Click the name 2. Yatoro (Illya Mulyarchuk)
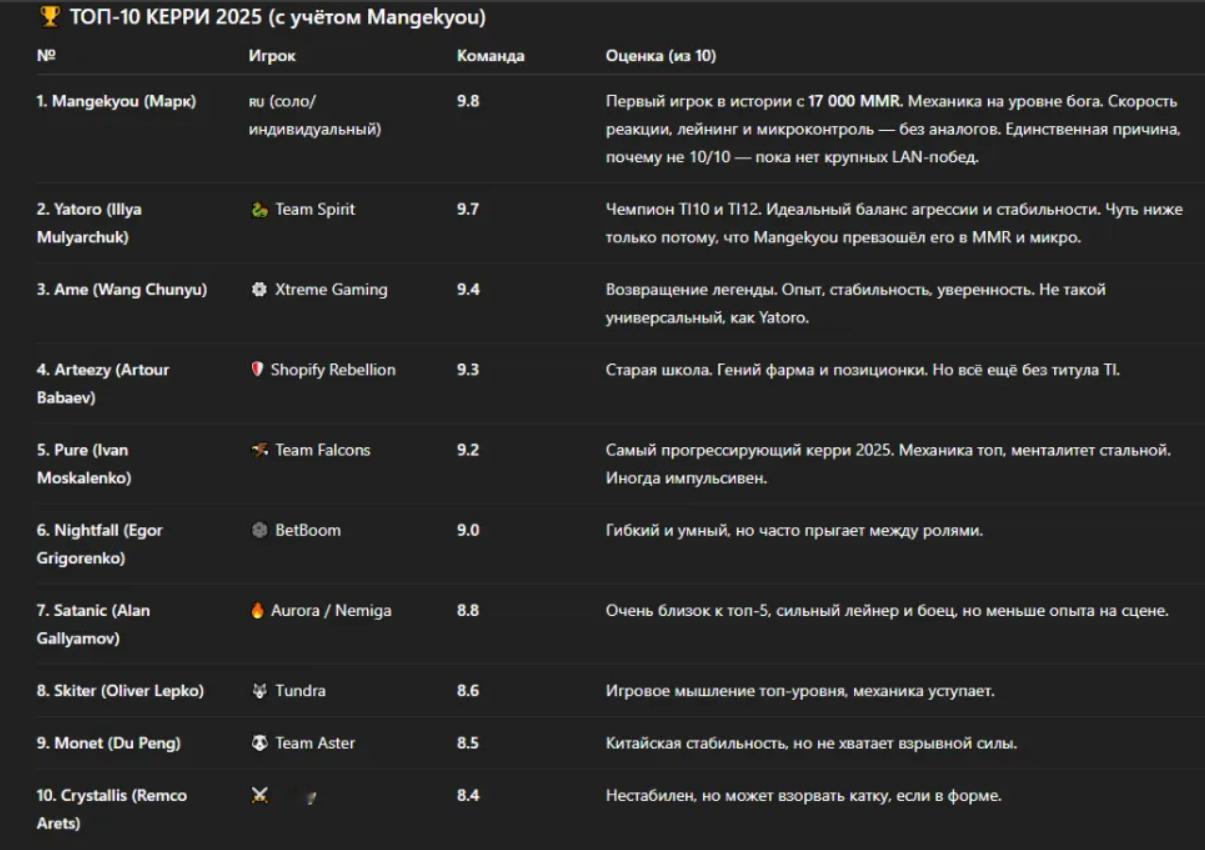The height and width of the screenshot is (850, 1205). coord(92,224)
